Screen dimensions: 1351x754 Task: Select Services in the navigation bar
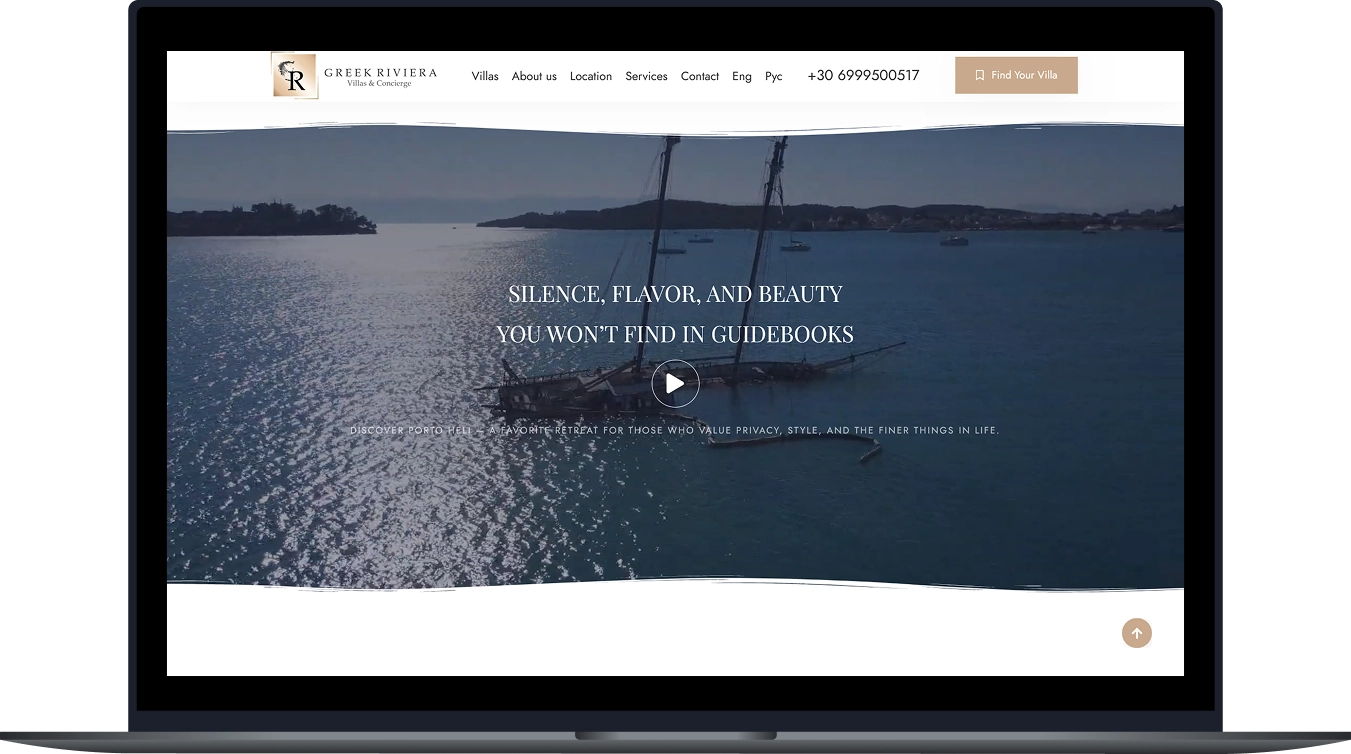pyautogui.click(x=646, y=76)
